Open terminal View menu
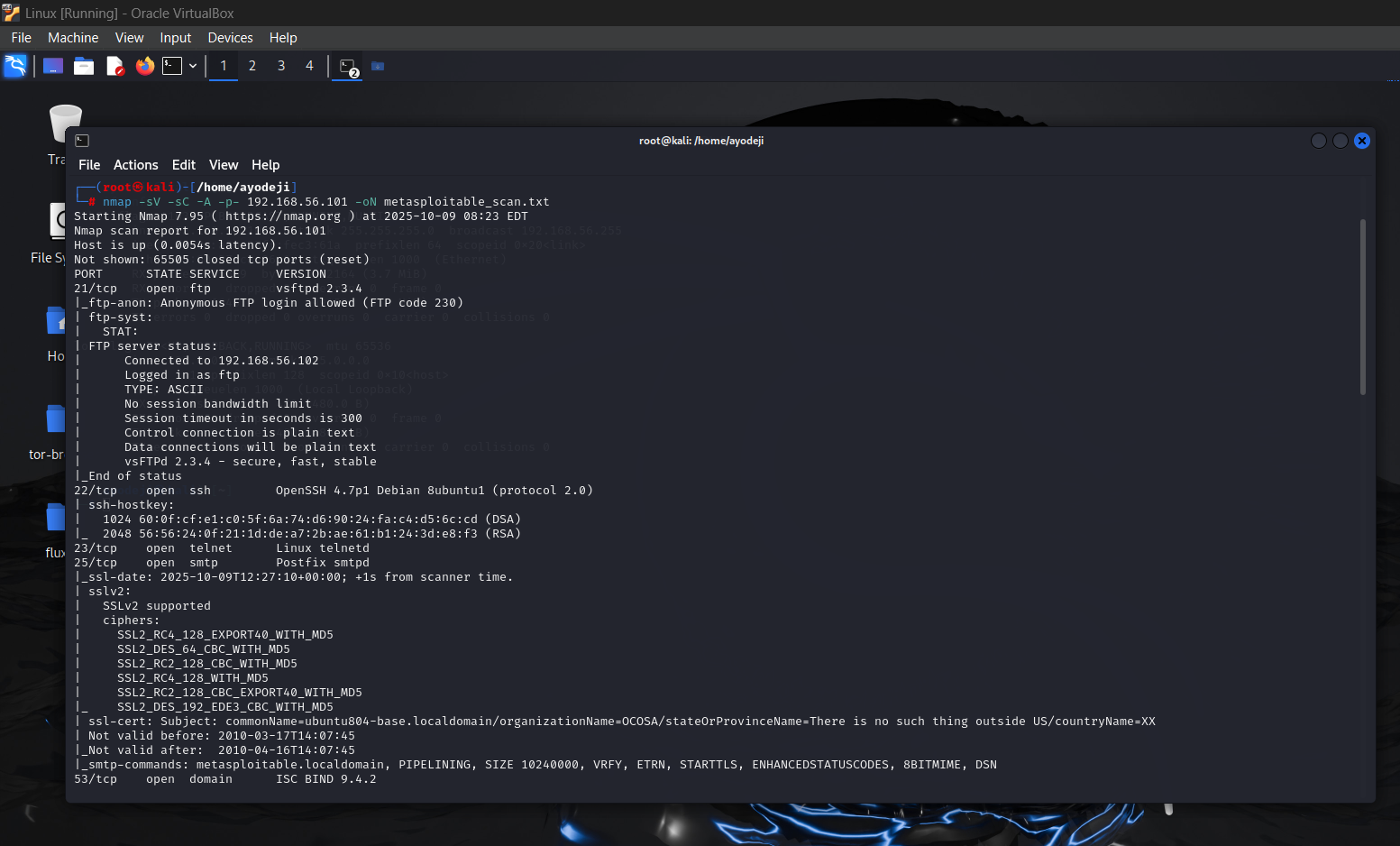 [224, 165]
